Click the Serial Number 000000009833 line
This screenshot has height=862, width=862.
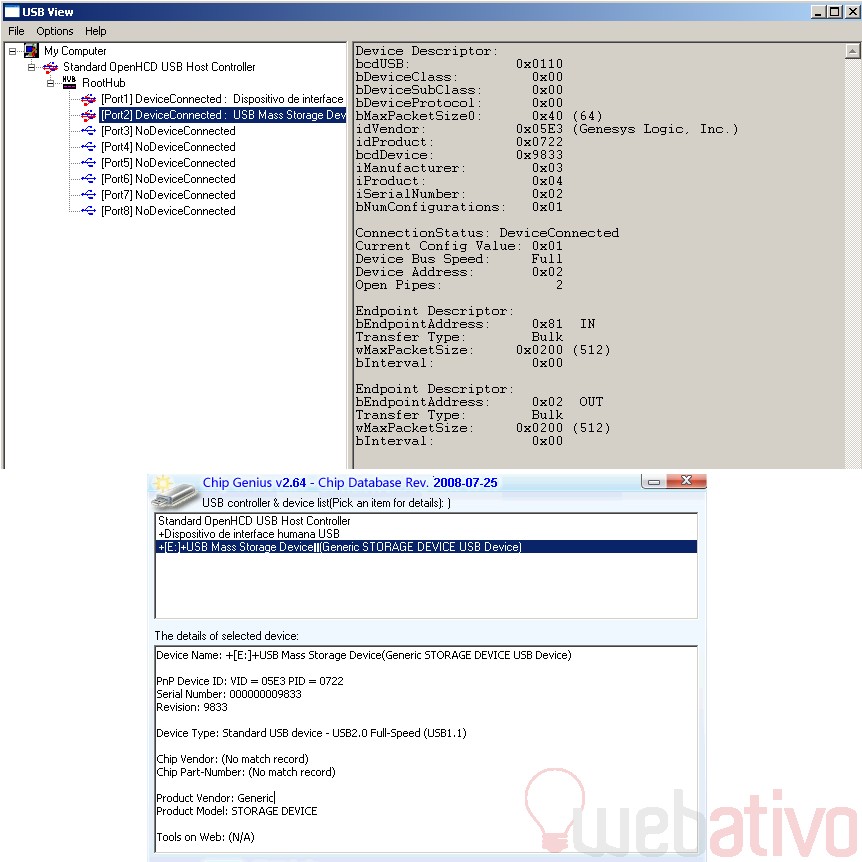pyautogui.click(x=229, y=694)
